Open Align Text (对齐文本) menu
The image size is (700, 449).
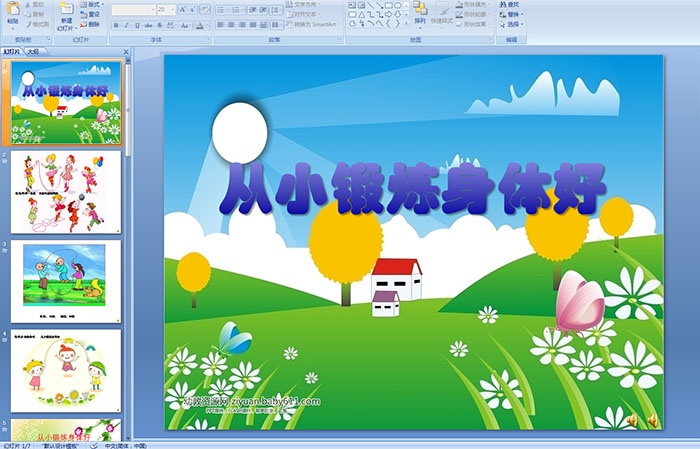pos(303,14)
